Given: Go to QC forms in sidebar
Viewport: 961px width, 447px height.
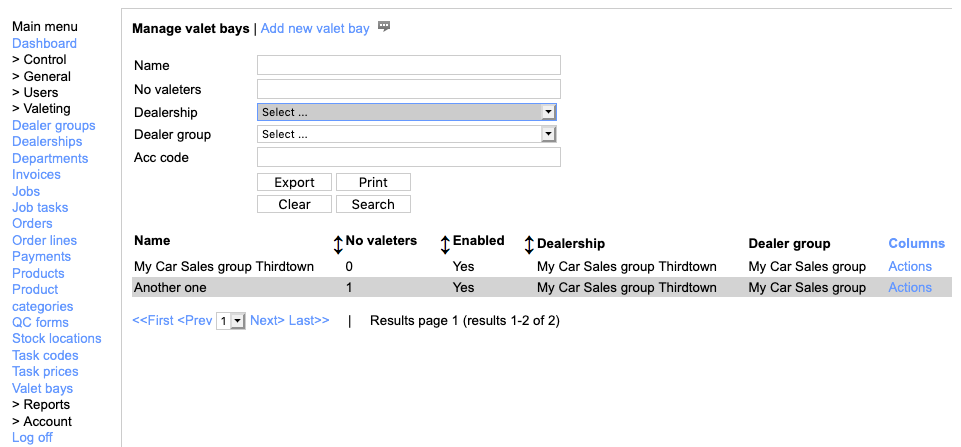Looking at the screenshot, I should [x=40, y=322].
